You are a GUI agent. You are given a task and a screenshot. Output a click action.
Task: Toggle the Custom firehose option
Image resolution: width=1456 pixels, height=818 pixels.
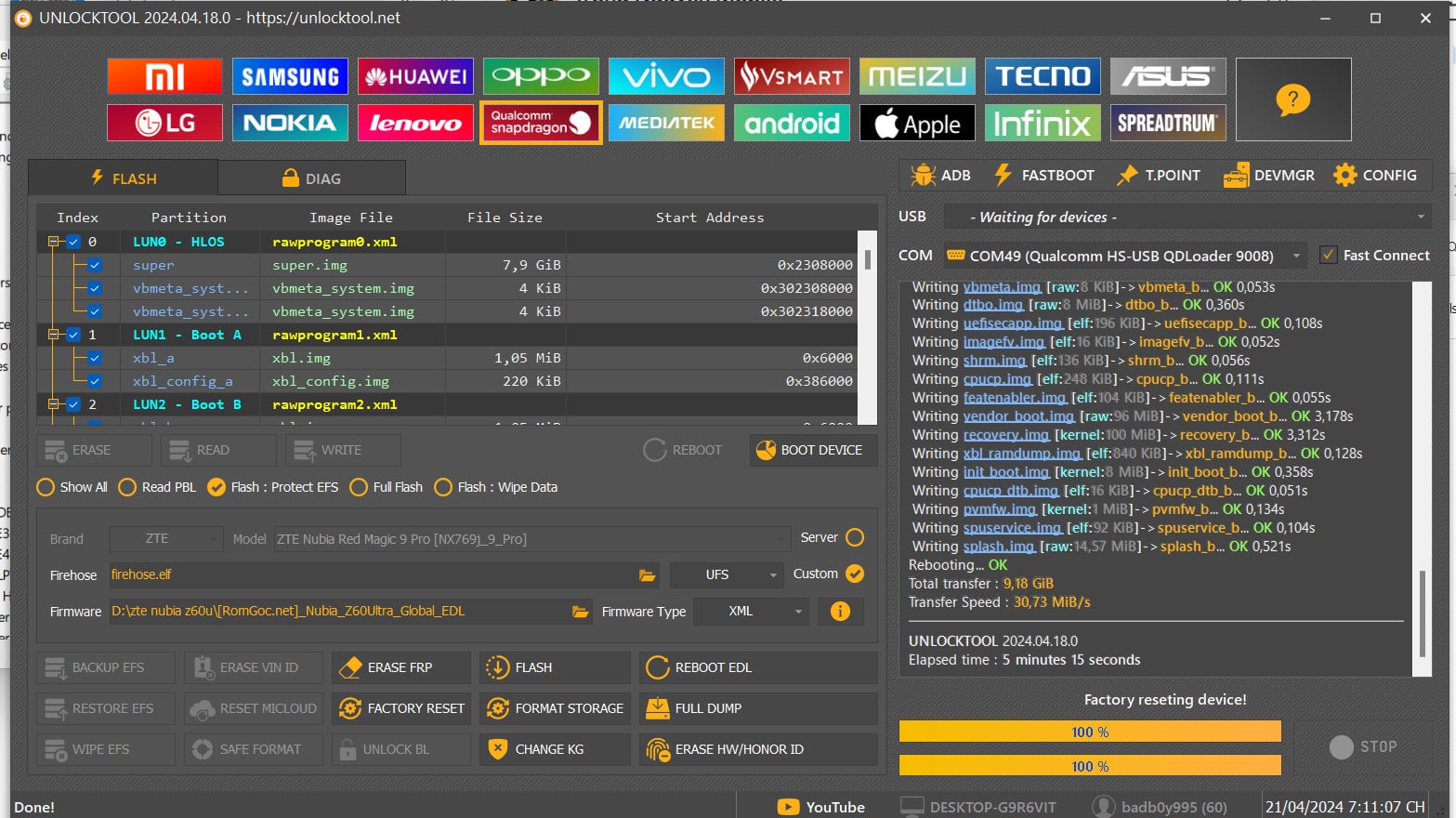tap(855, 574)
